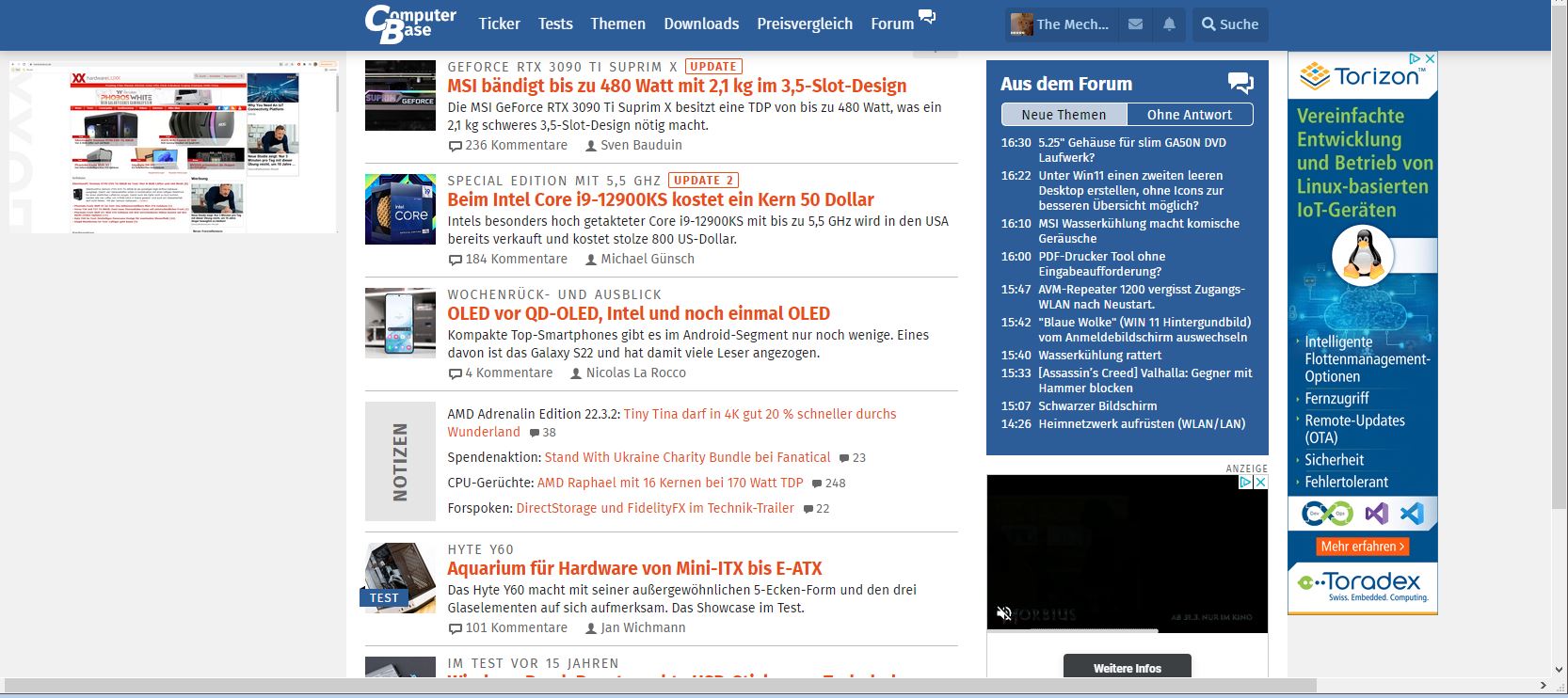Open DirectStorage und FidelityFX note link

coord(655,508)
